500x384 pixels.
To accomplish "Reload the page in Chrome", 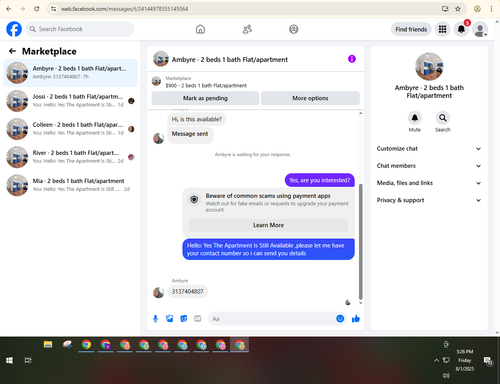I will 37,9.
